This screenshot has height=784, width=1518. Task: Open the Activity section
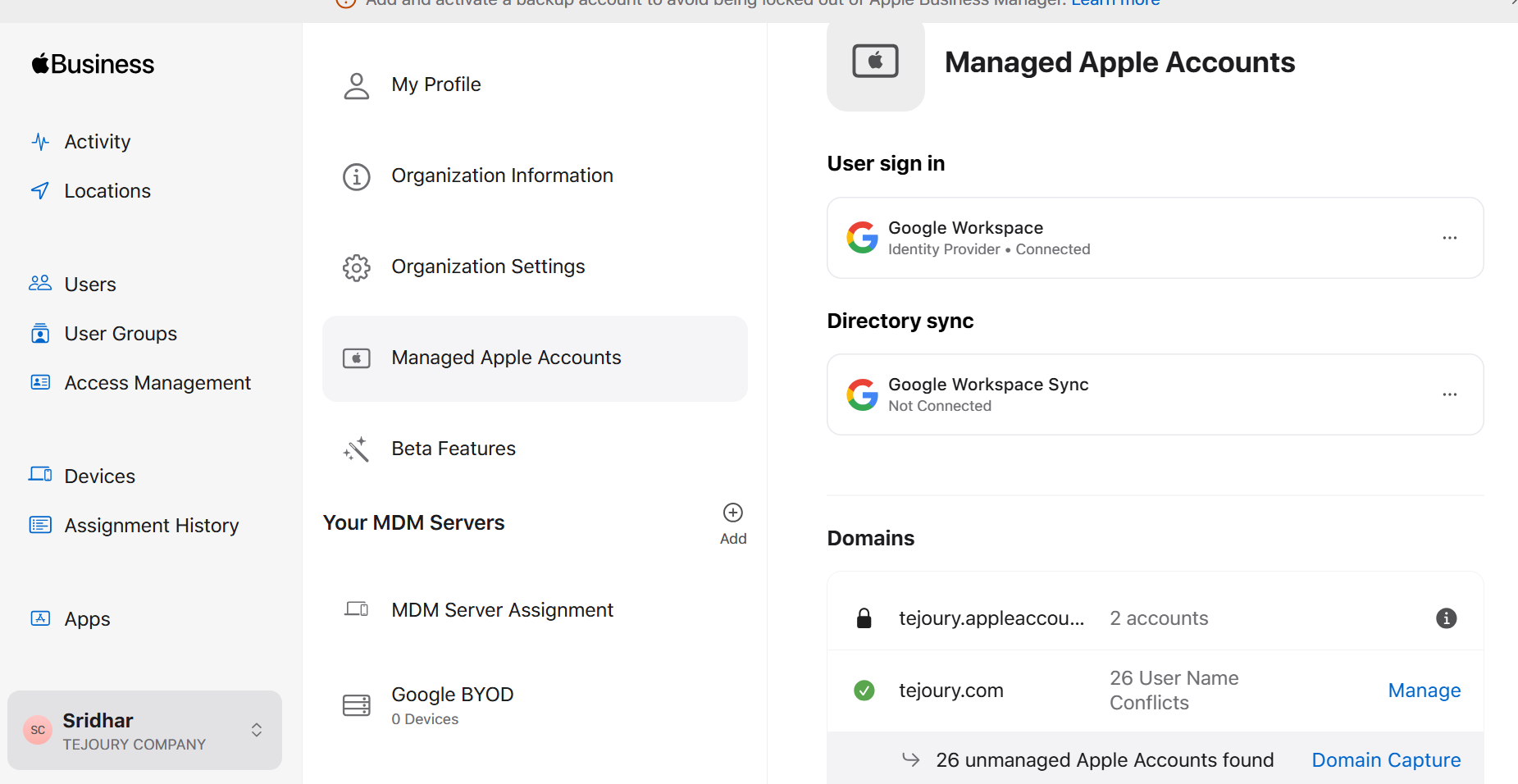pyautogui.click(x=97, y=142)
